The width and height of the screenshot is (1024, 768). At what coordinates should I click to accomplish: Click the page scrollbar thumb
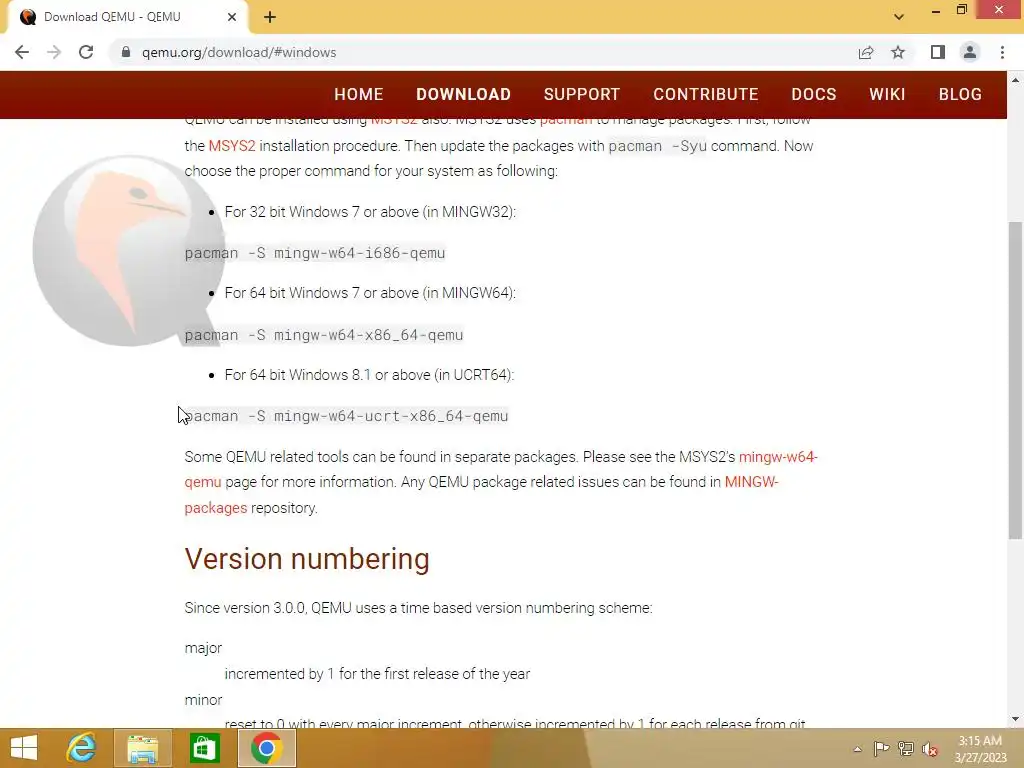pyautogui.click(x=1015, y=380)
